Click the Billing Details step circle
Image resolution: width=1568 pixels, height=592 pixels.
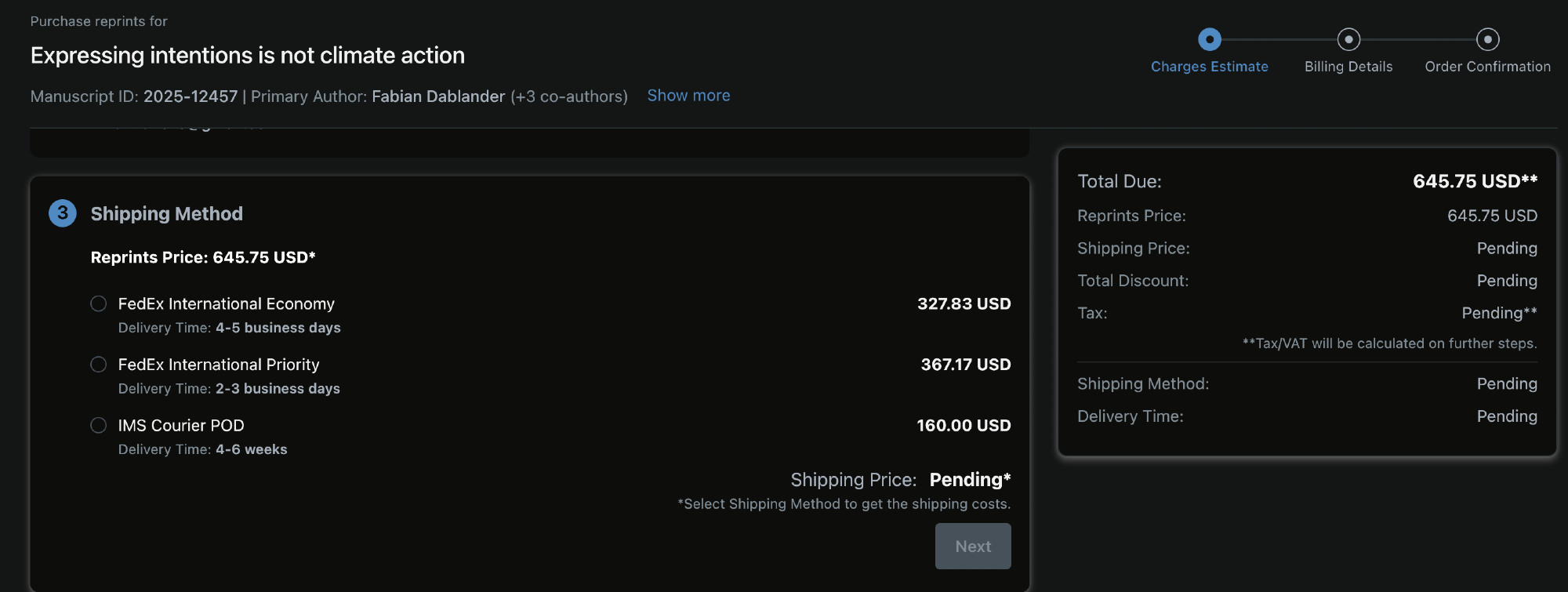(x=1348, y=39)
